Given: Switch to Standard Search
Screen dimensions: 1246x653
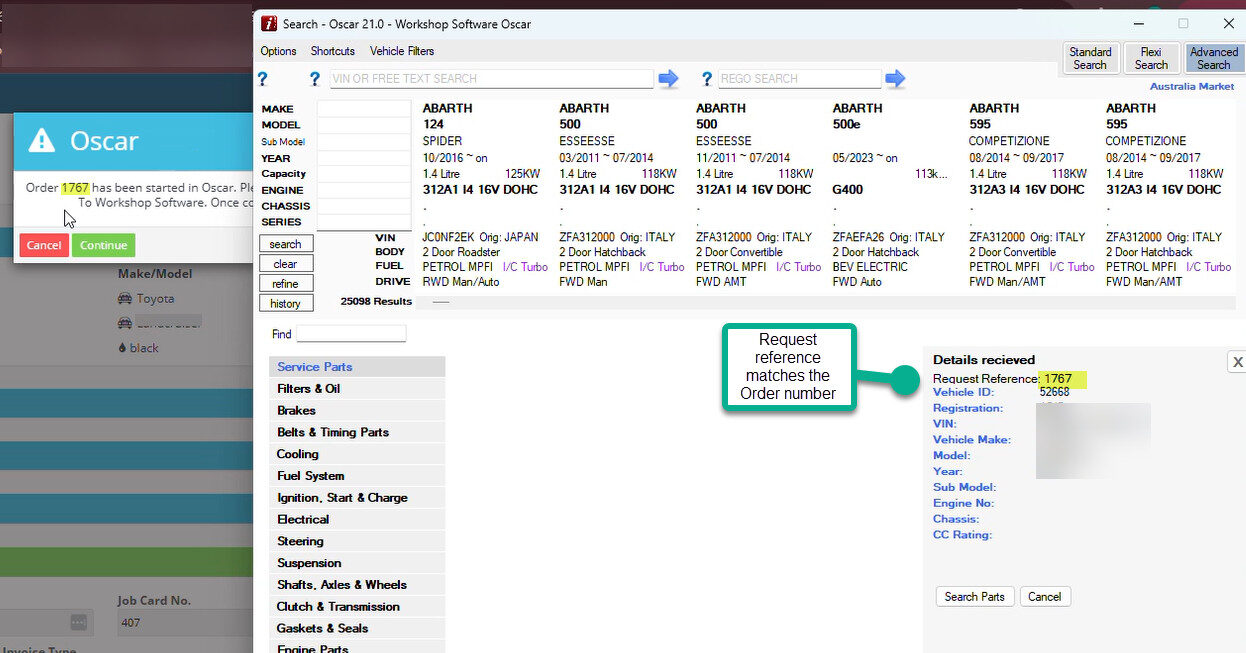Looking at the screenshot, I should point(1090,58).
